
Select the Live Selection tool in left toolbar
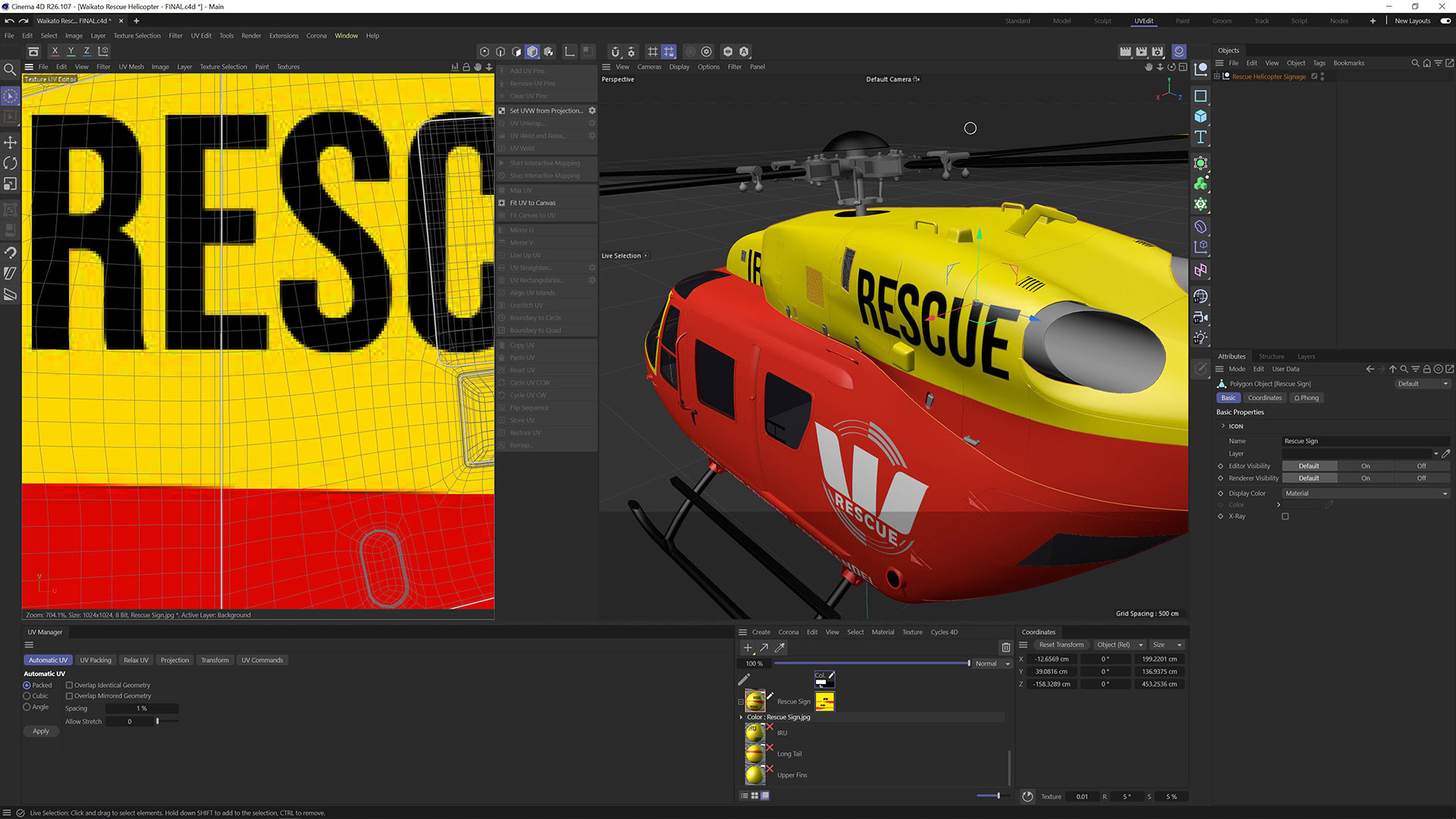pyautogui.click(x=11, y=96)
